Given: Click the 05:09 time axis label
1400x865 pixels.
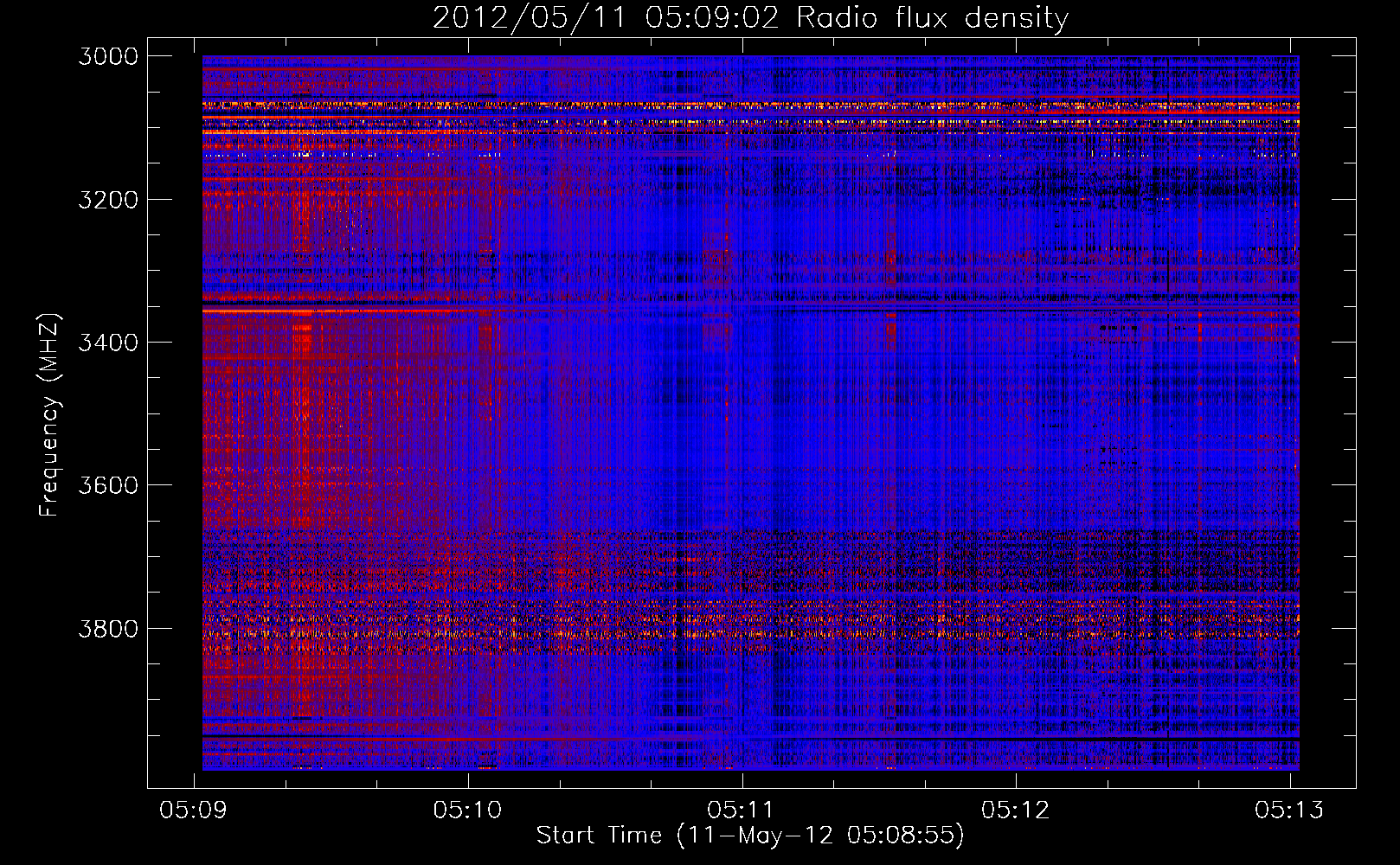Looking at the screenshot, I should [x=194, y=810].
